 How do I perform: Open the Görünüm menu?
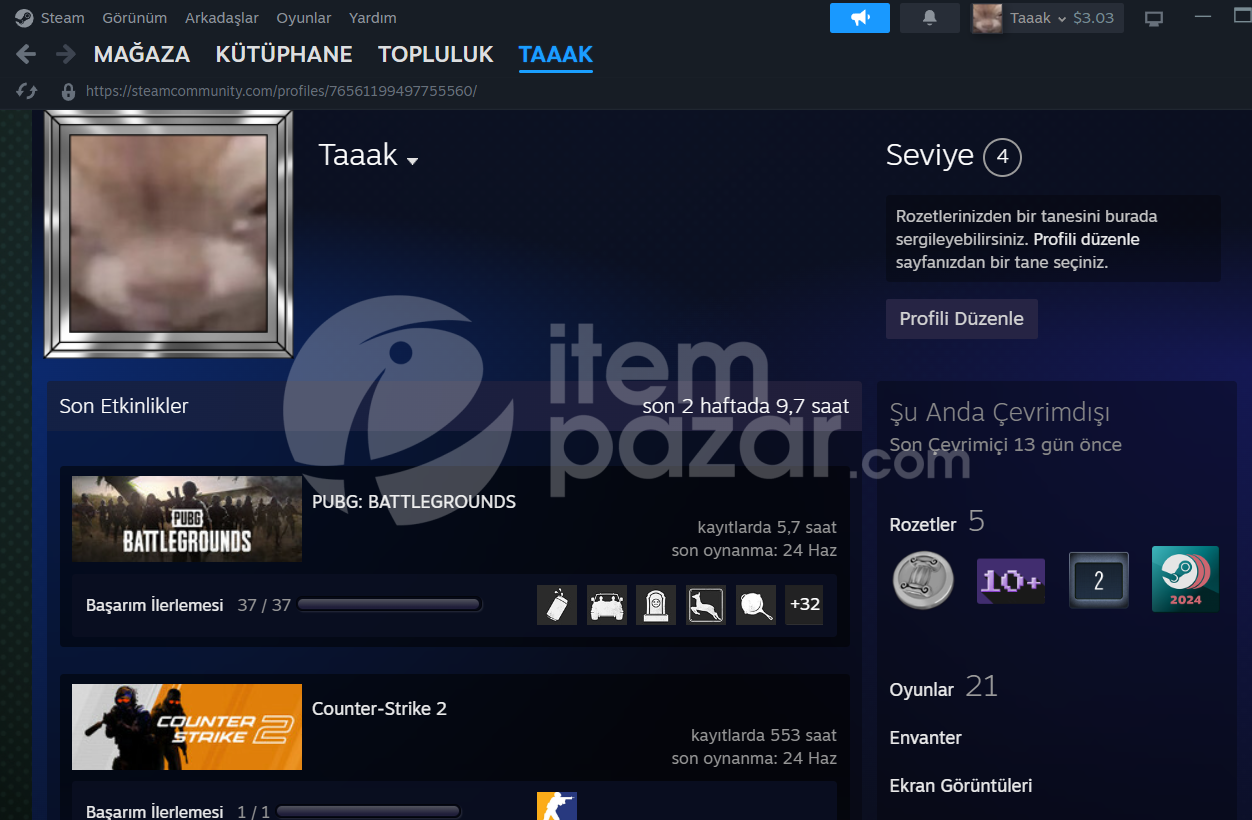[134, 18]
